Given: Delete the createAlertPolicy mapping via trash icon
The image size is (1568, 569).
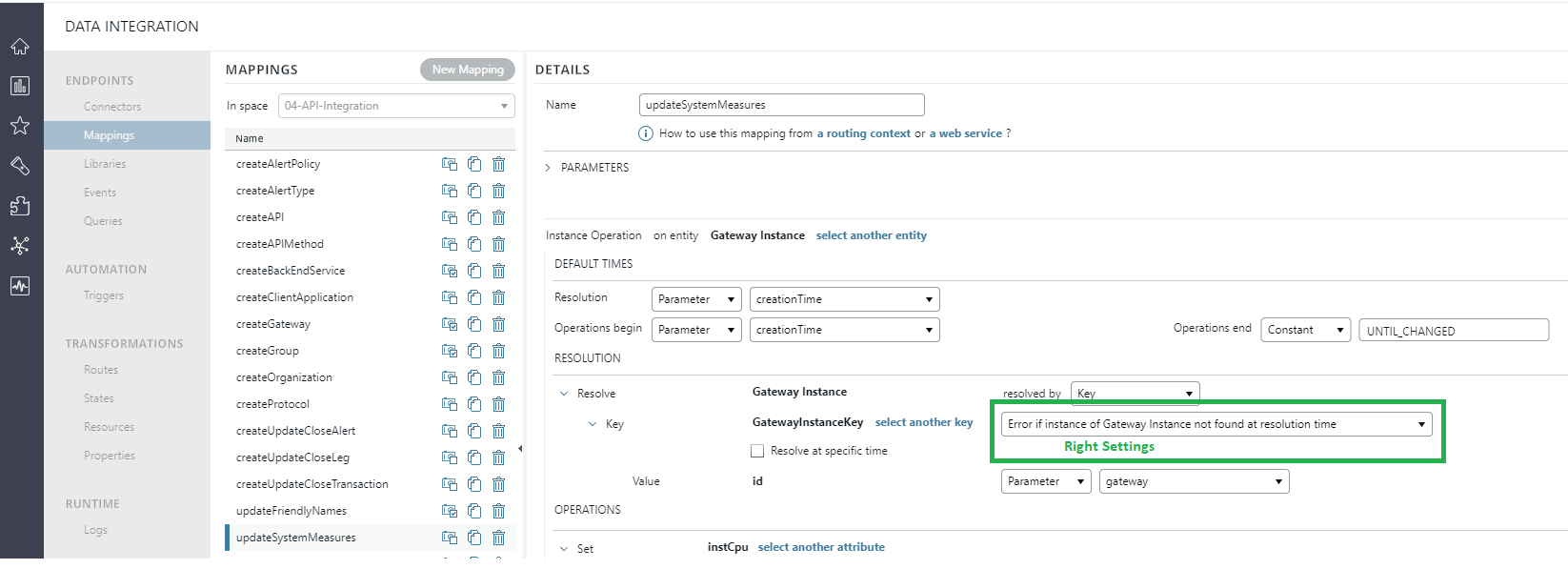Looking at the screenshot, I should pyautogui.click(x=498, y=164).
